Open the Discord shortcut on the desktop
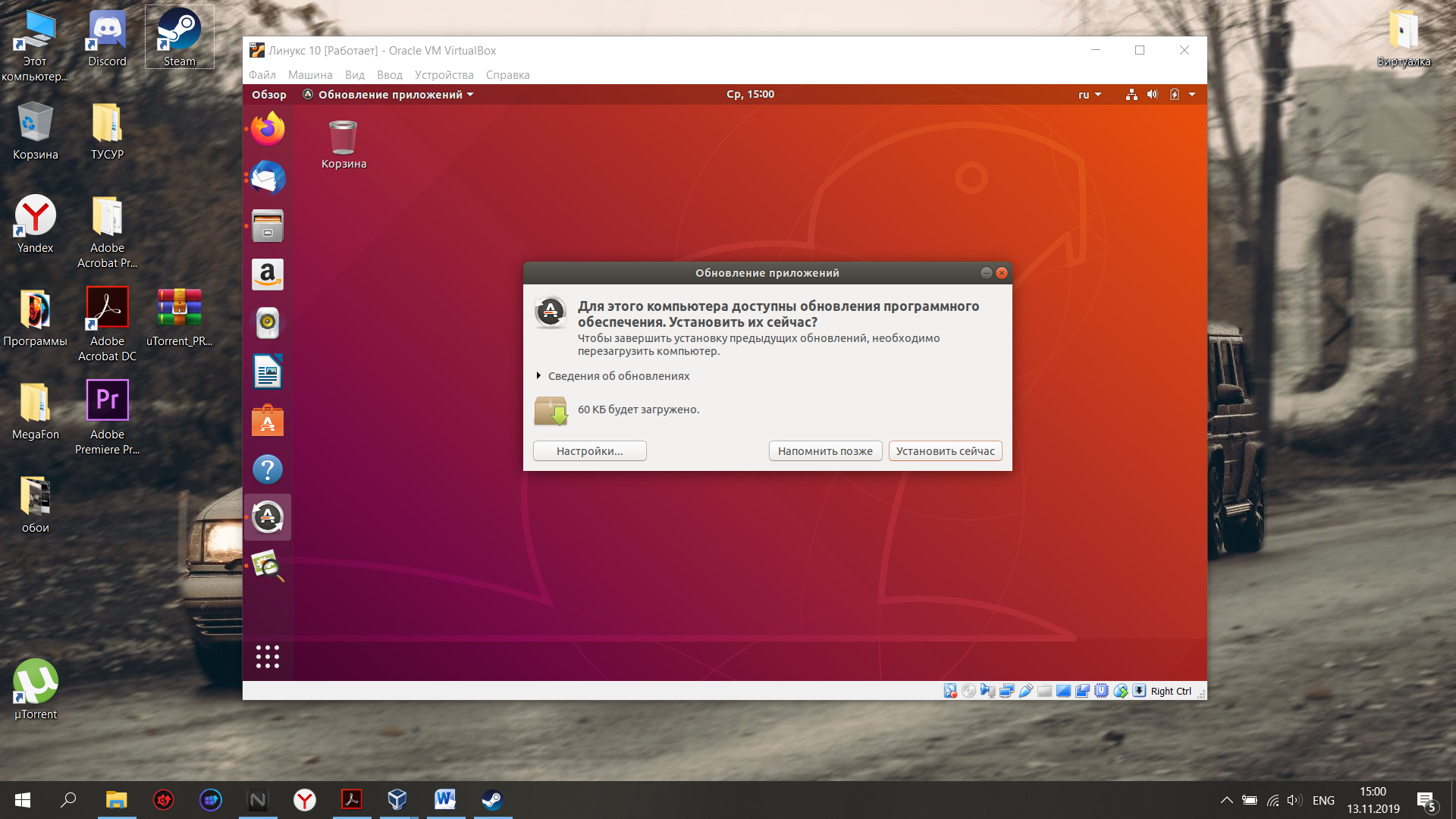 tap(108, 38)
